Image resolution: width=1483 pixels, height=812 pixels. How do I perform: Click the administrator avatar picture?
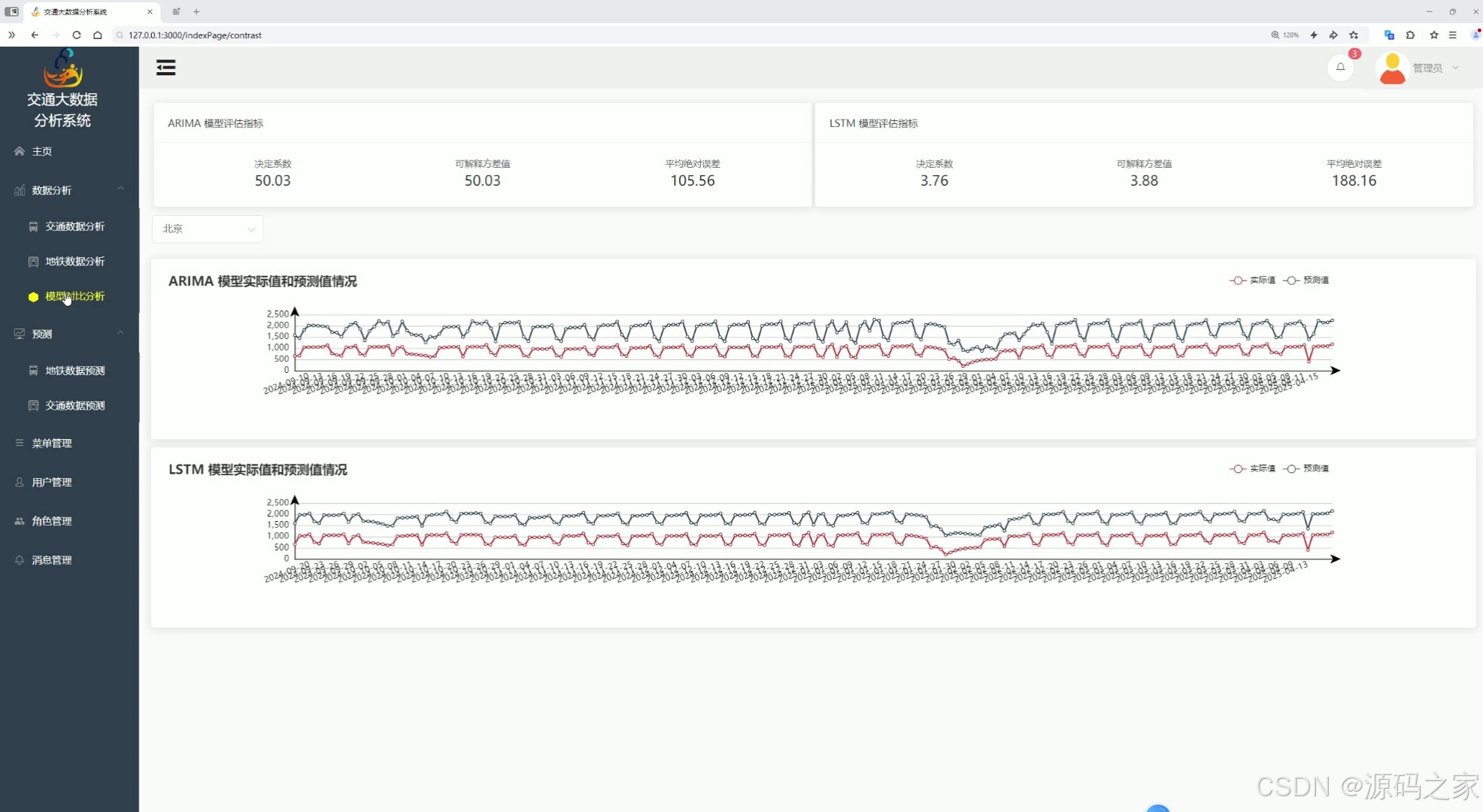pos(1392,68)
